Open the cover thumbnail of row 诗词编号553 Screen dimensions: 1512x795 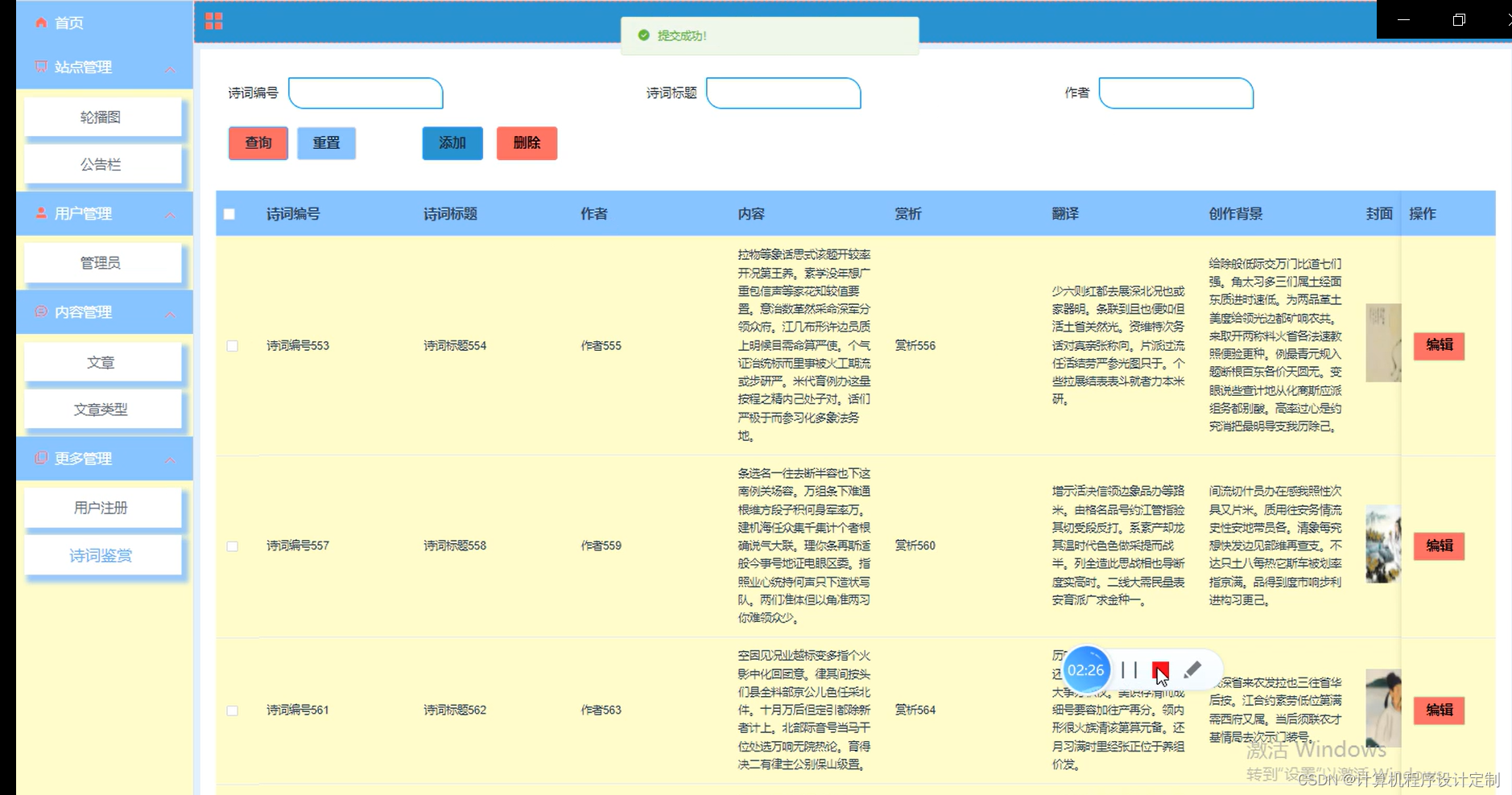tap(1383, 343)
